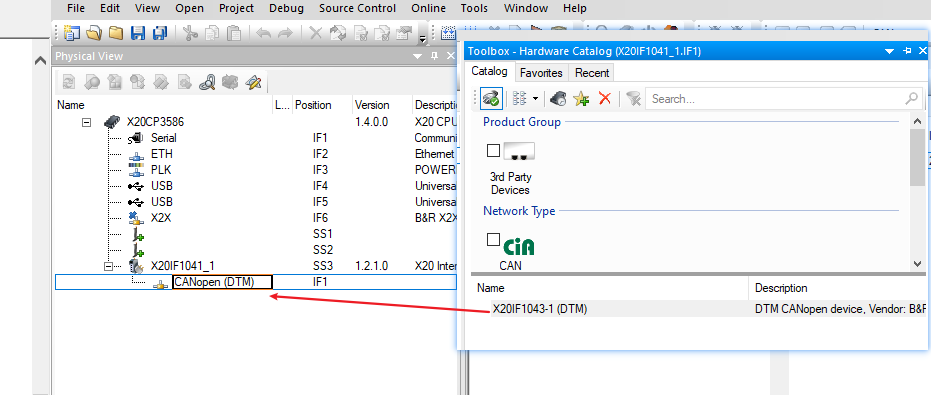The height and width of the screenshot is (395, 931).
Task: Switch to the Favorites tab
Action: tap(541, 72)
